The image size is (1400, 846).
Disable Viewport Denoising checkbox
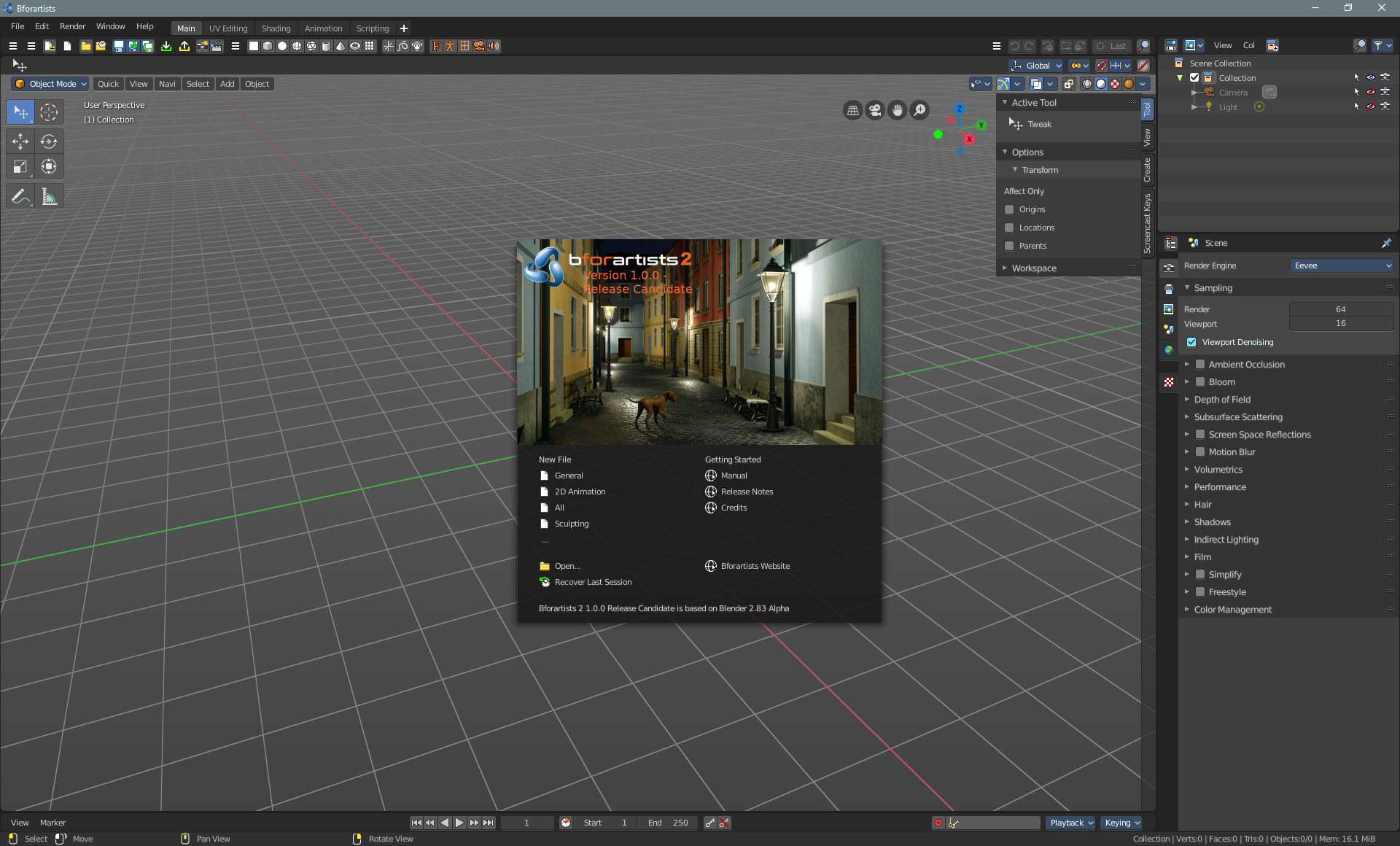pos(1191,342)
